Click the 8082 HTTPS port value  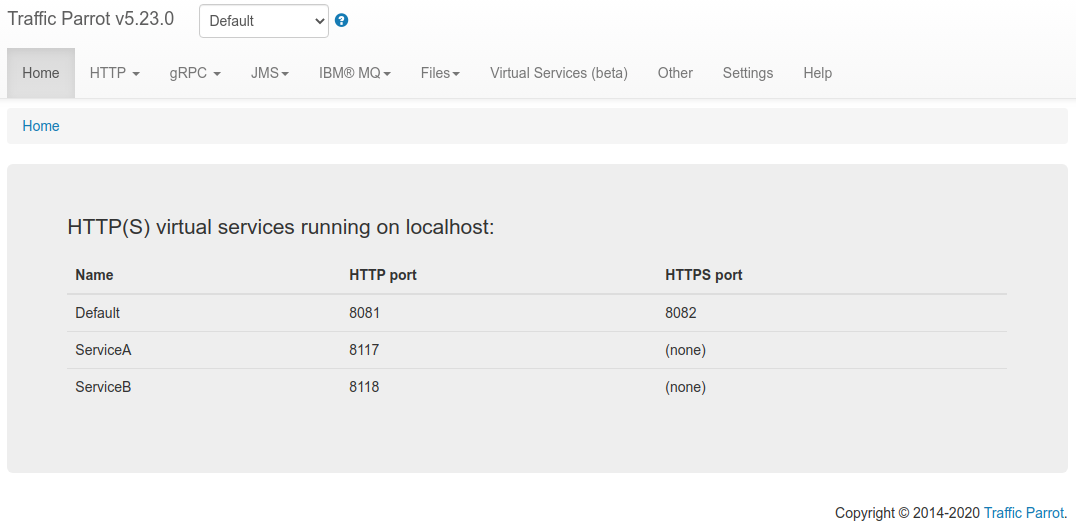coord(680,313)
